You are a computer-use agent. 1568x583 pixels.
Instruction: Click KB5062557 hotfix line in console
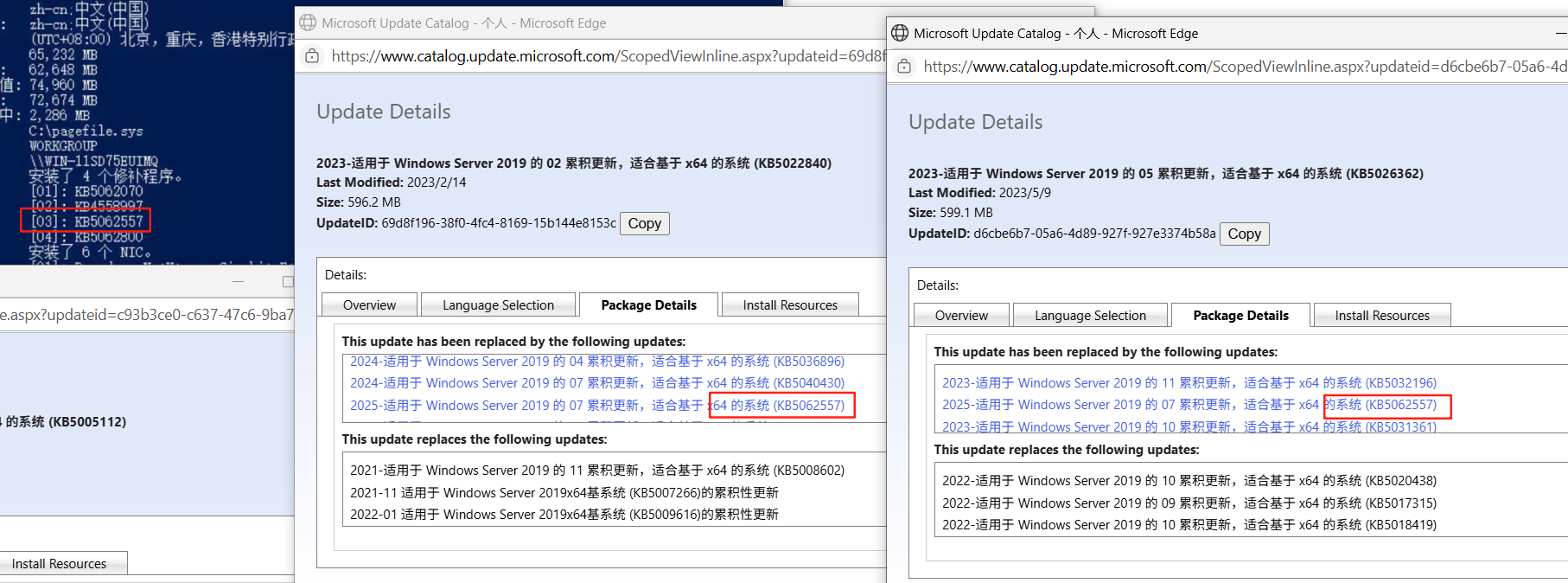pyautogui.click(x=86, y=221)
